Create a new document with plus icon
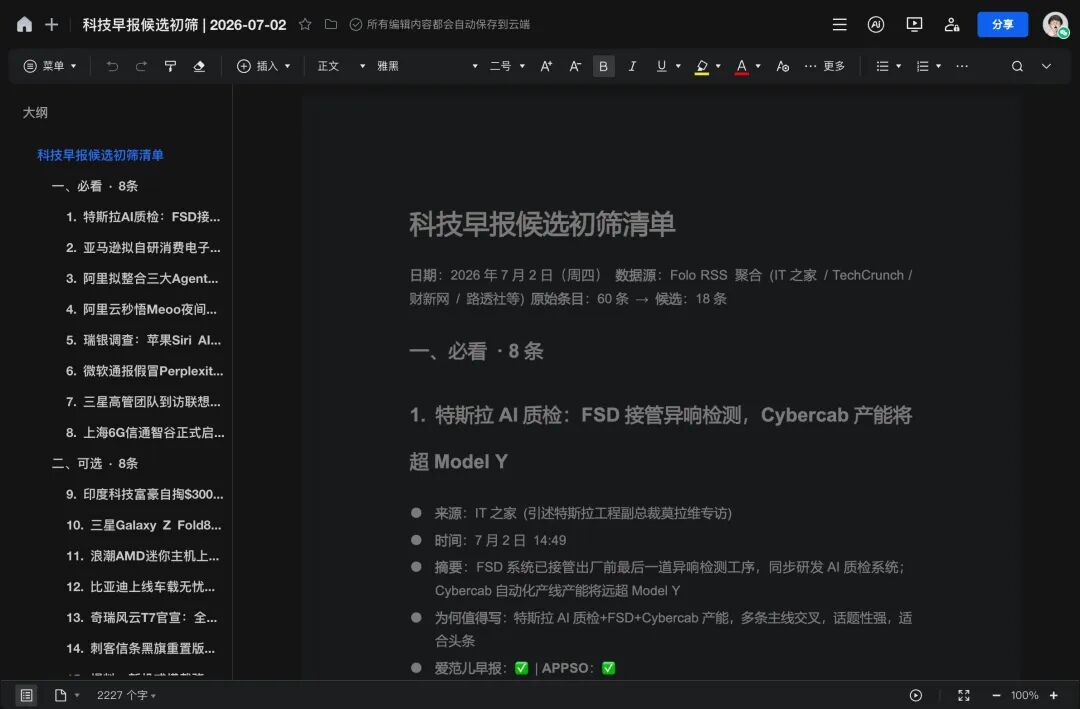 52,25
